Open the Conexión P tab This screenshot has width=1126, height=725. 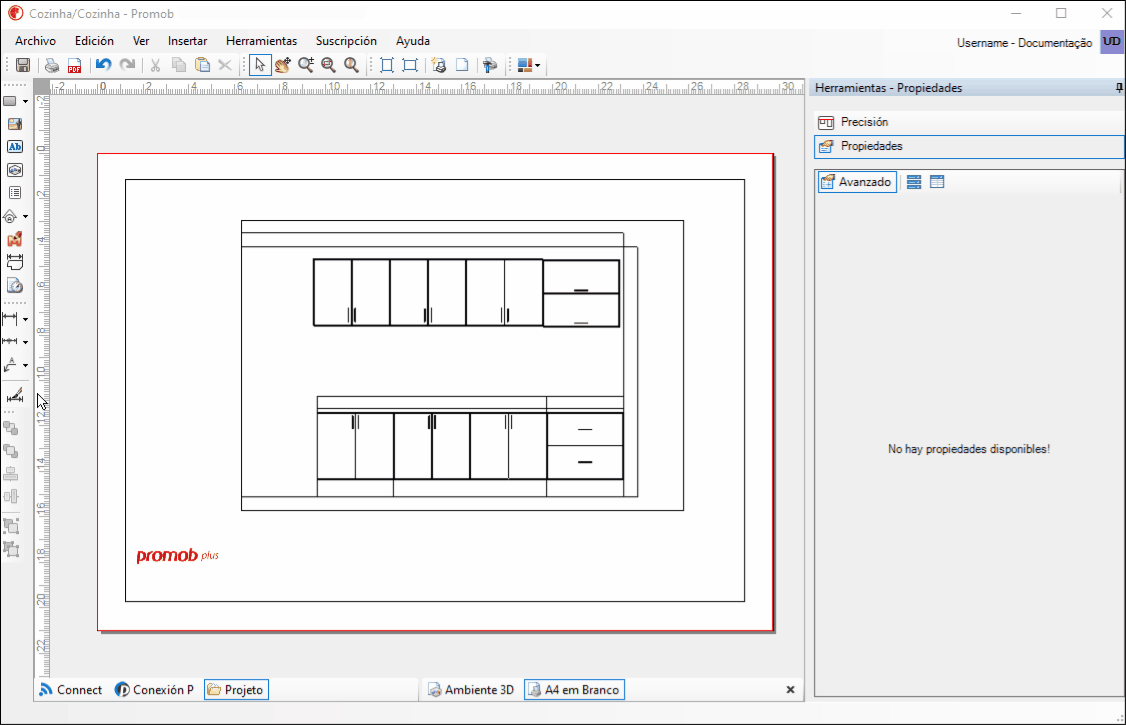pyautogui.click(x=154, y=690)
